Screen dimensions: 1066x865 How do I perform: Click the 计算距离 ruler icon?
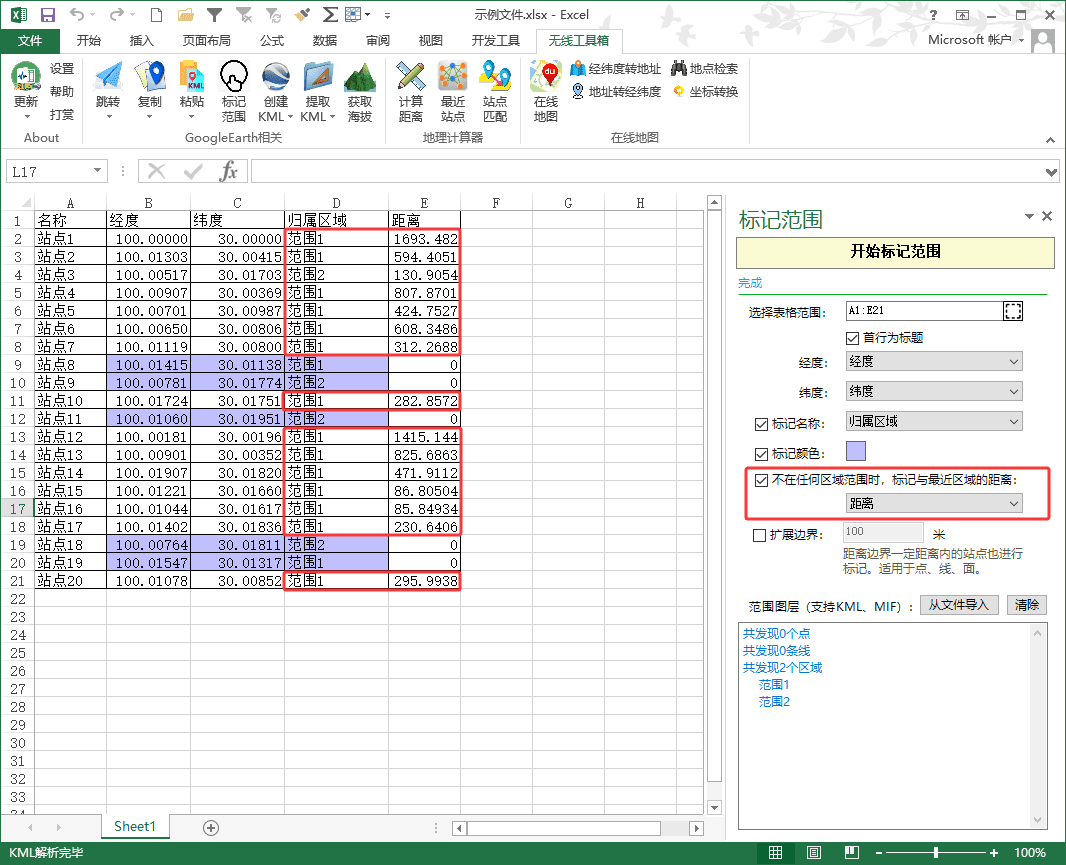tap(411, 76)
